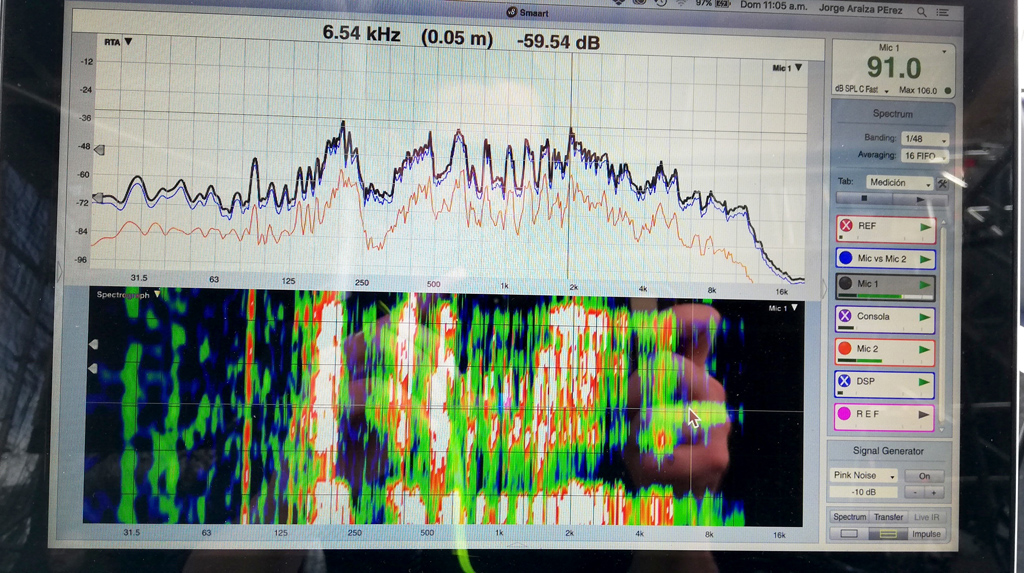Decrease generator level with minus button
The image size is (1024, 573).
pyautogui.click(x=915, y=493)
